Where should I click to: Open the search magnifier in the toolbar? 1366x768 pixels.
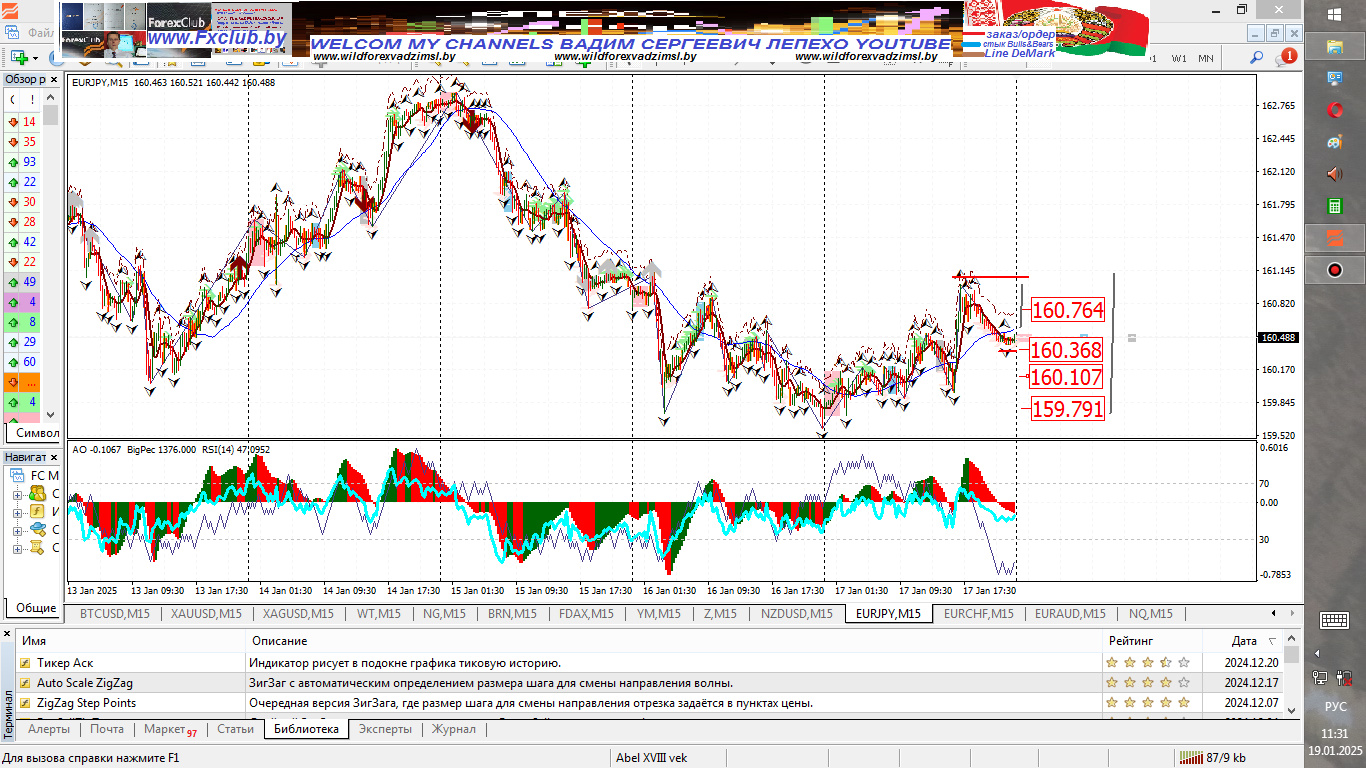[x=1256, y=58]
